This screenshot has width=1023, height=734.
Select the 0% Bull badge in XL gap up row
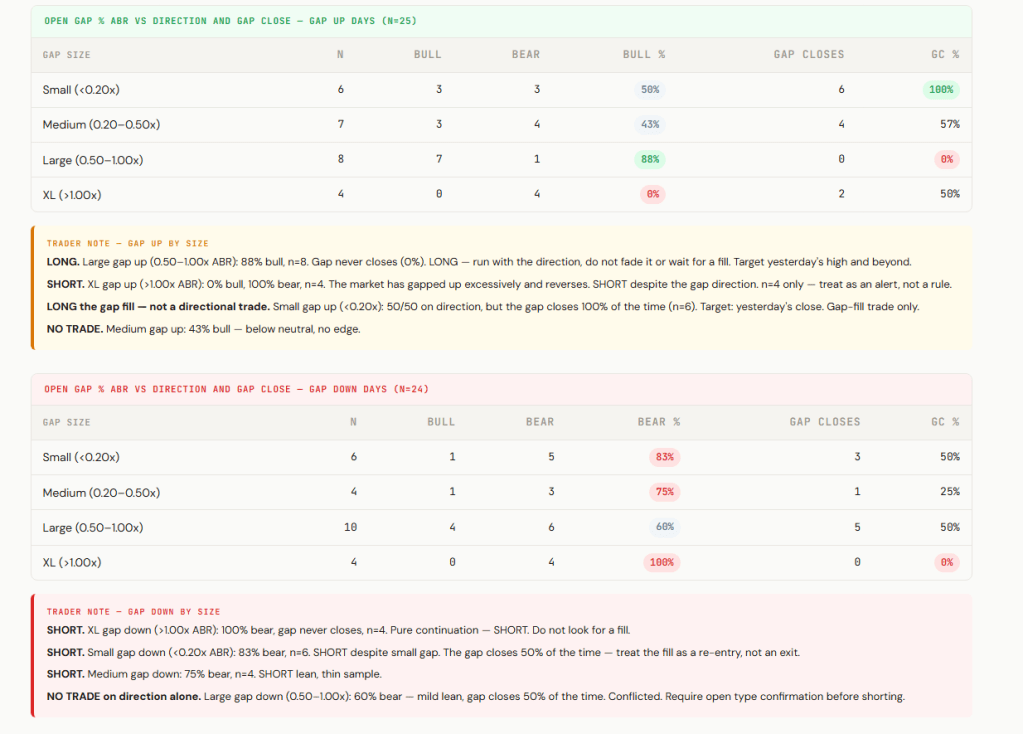click(x=652, y=194)
